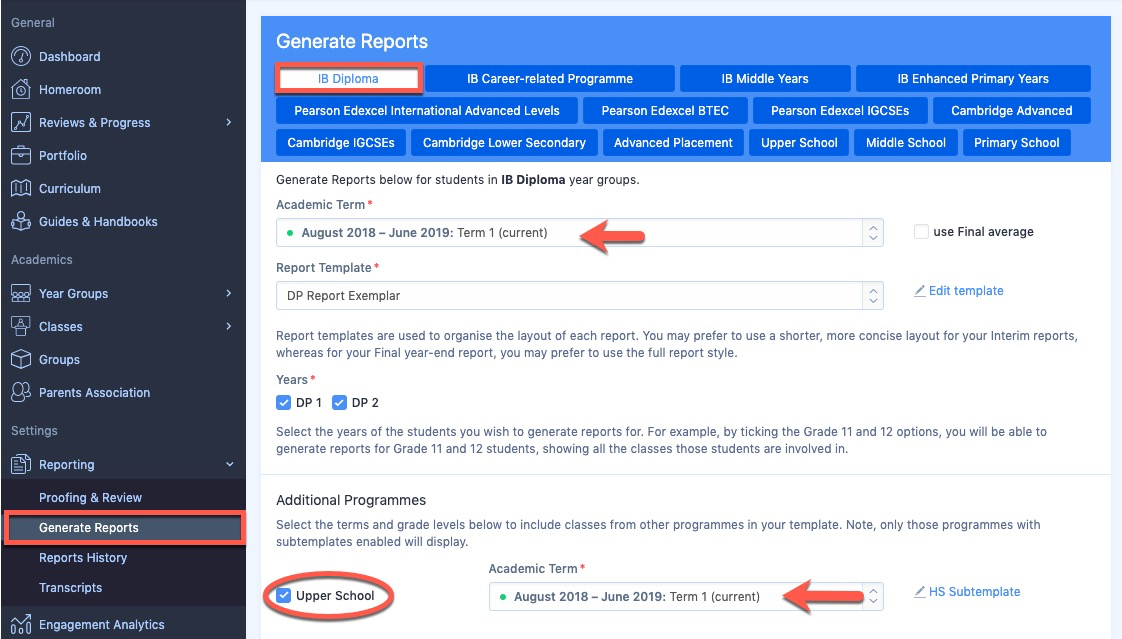The width and height of the screenshot is (1122, 639).
Task: Select the Cambridge Lower Secondary tab
Action: (x=504, y=142)
